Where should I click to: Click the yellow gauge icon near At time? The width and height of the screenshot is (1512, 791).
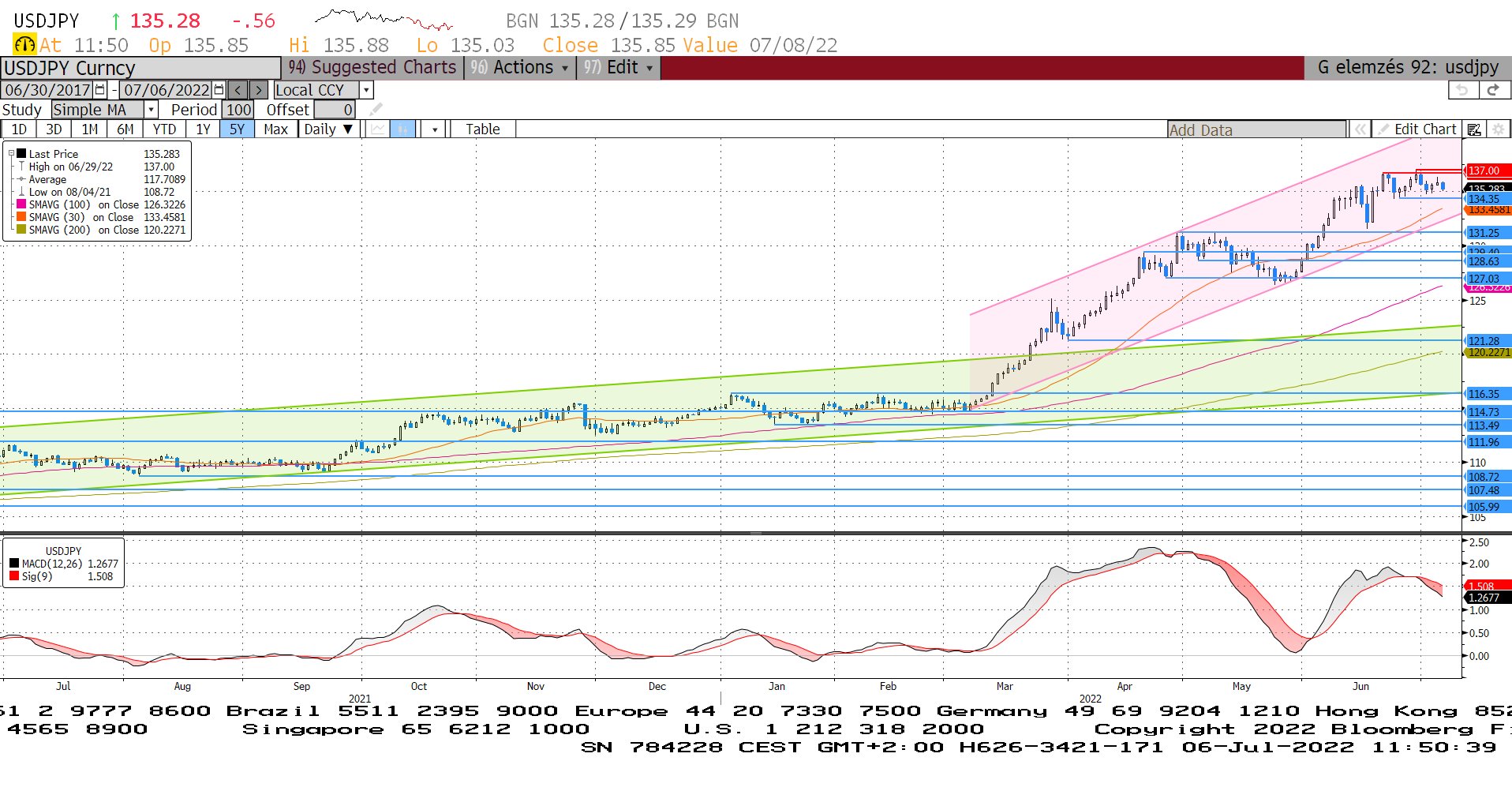[x=25, y=45]
